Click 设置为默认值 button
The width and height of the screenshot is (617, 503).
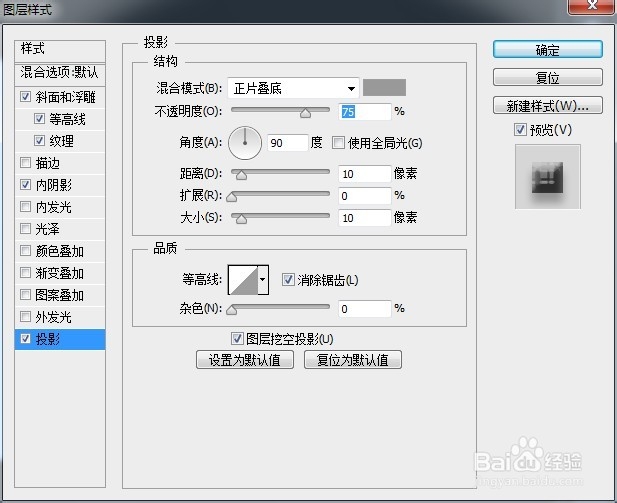(245, 359)
